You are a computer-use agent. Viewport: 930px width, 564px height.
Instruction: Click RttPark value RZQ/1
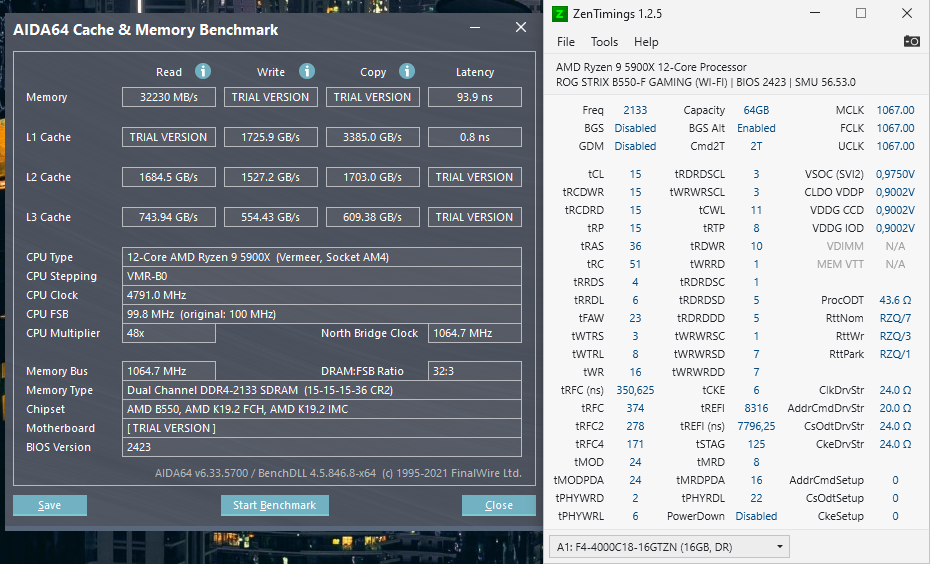point(895,354)
